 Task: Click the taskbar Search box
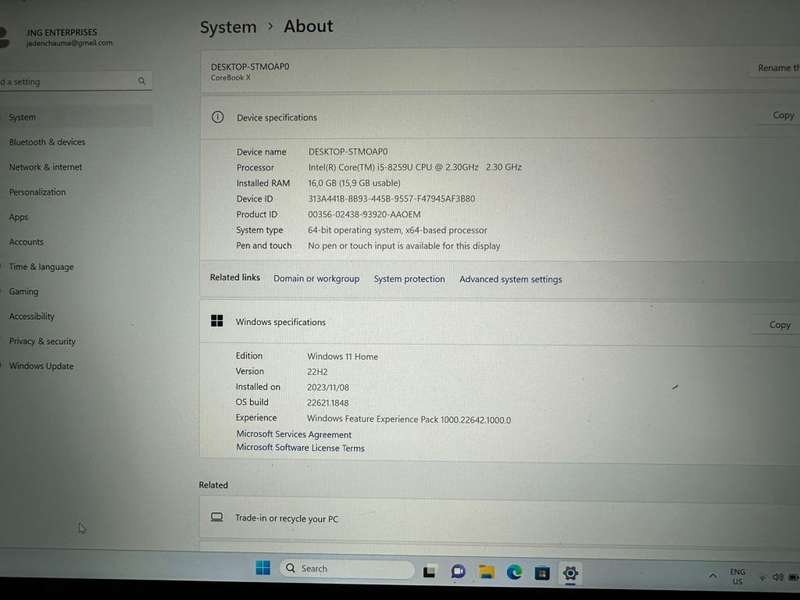click(x=347, y=568)
